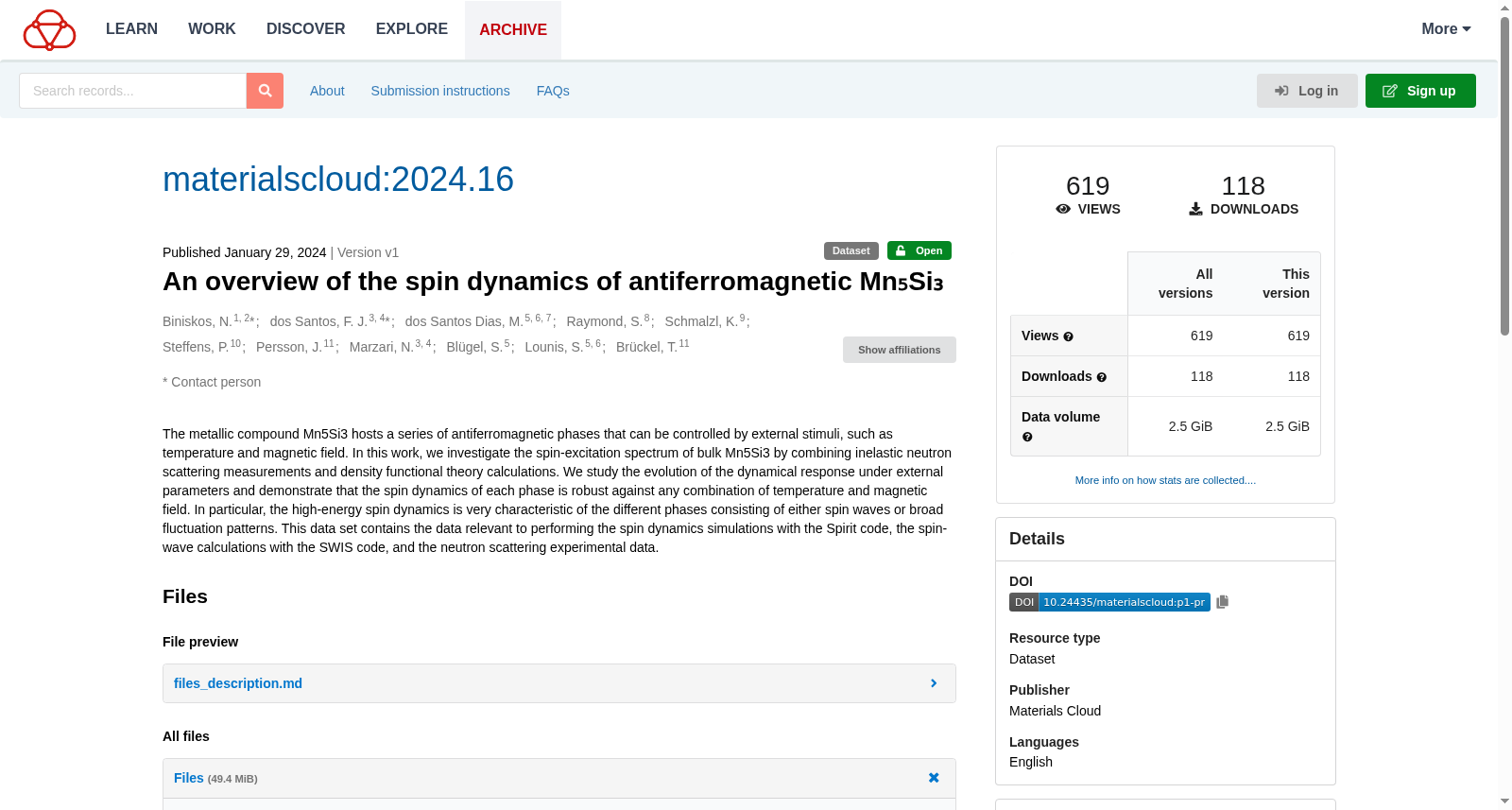Collapse the Files panel with the X icon
Image resolution: width=1512 pixels, height=810 pixels.
[x=934, y=778]
